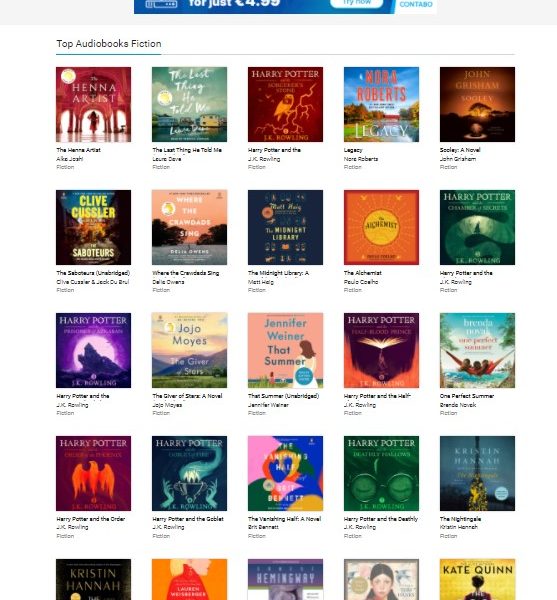
Task: Open Where the Crawdads Sing cover
Action: pyautogui.click(x=189, y=227)
